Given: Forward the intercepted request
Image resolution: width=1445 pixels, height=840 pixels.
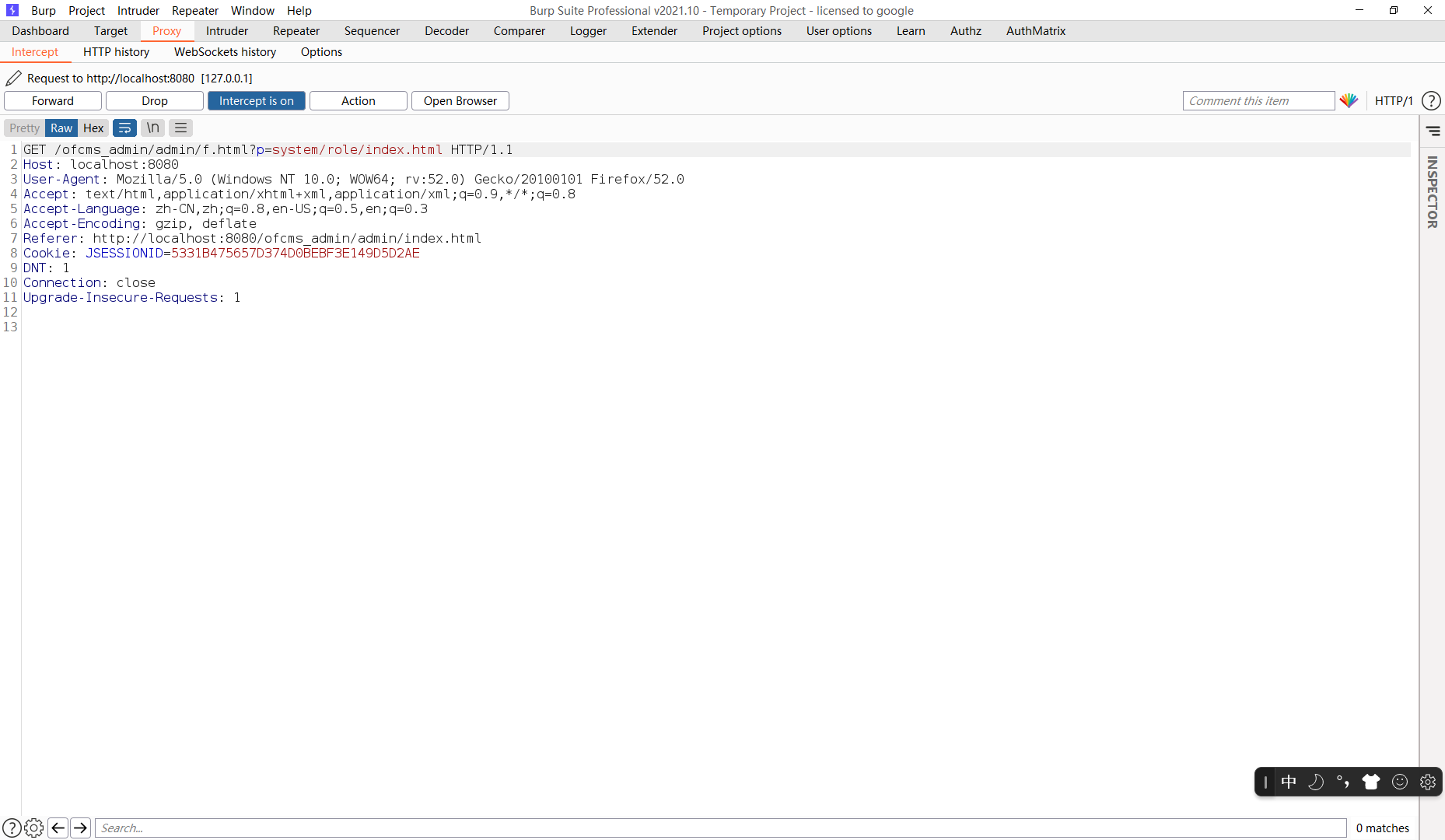Looking at the screenshot, I should tap(52, 100).
